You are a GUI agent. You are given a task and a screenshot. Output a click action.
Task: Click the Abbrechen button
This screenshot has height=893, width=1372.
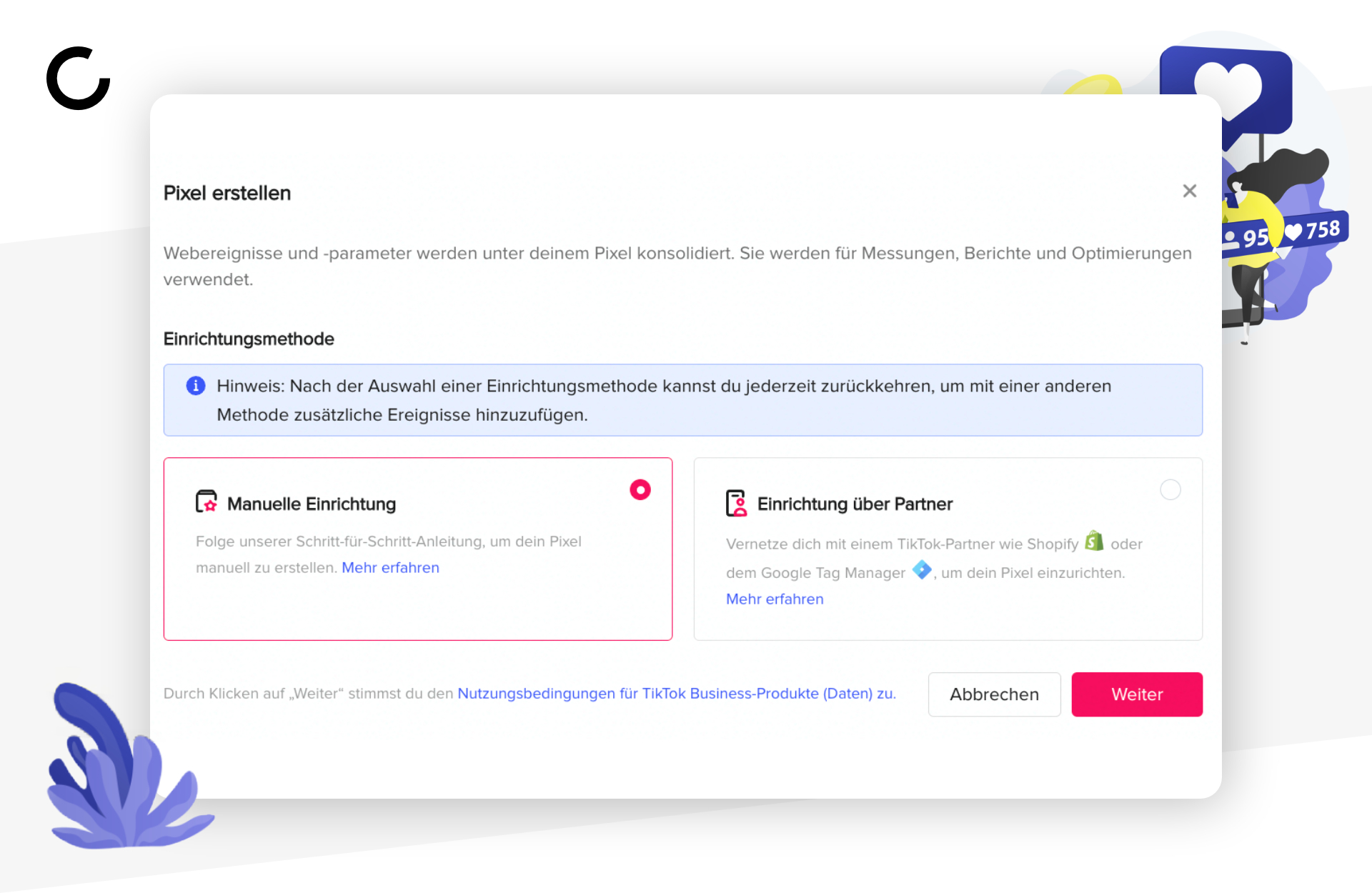click(994, 694)
